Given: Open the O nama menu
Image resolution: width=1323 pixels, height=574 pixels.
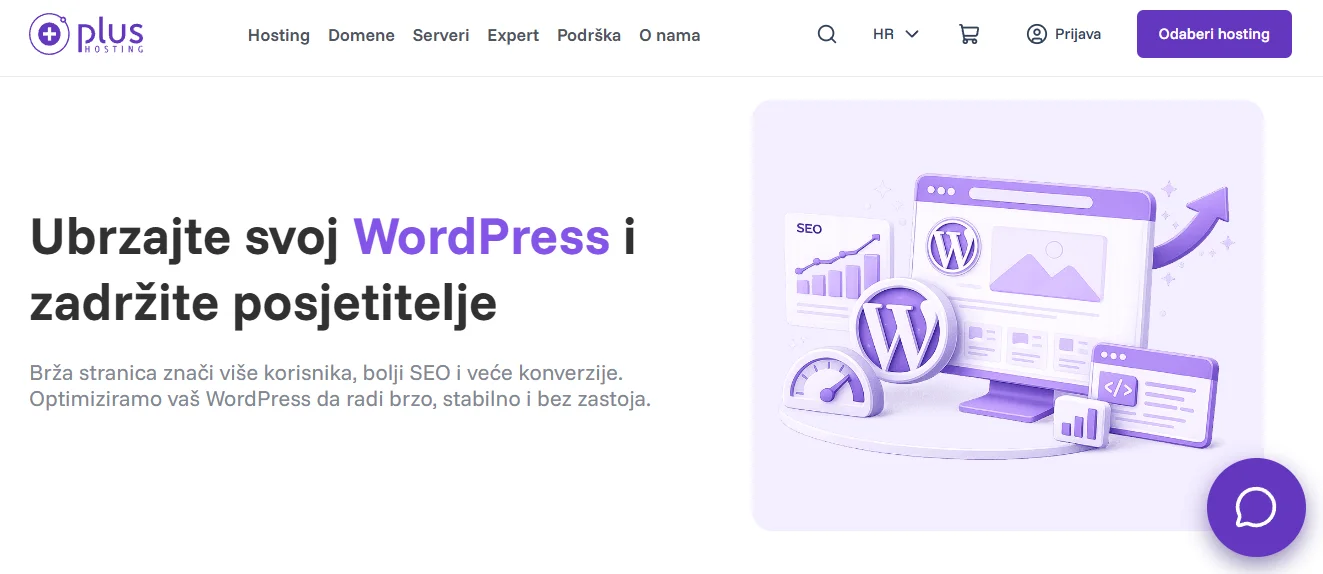Looking at the screenshot, I should 670,35.
